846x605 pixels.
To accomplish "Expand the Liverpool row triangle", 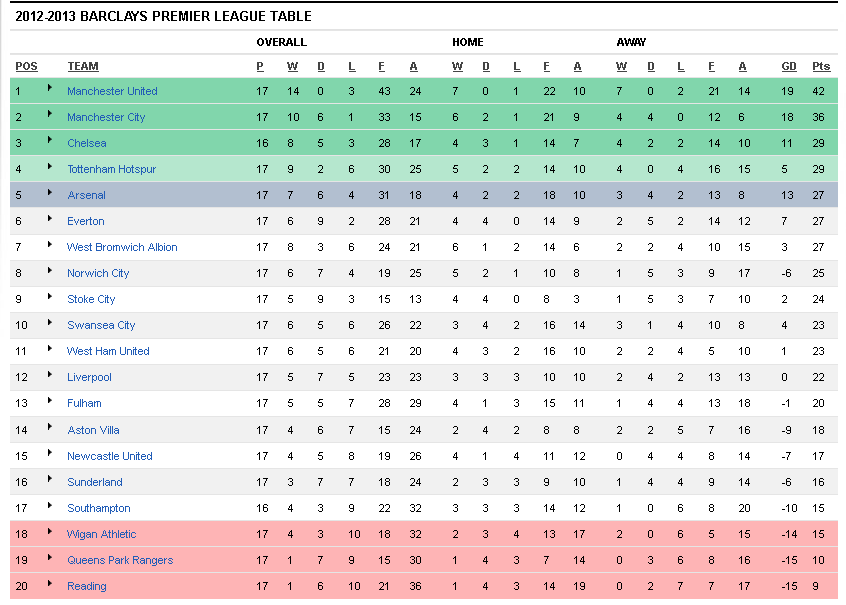I will [50, 374].
